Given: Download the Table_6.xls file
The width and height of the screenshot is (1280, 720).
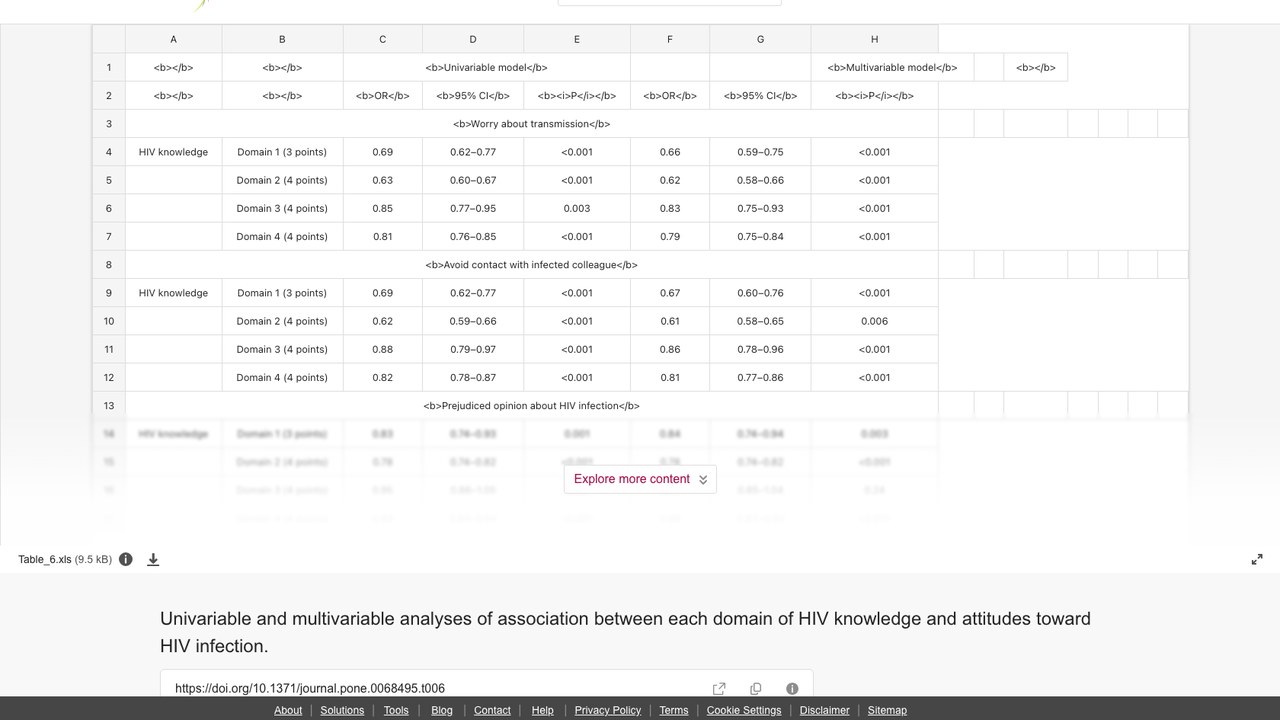Looking at the screenshot, I should tap(153, 559).
